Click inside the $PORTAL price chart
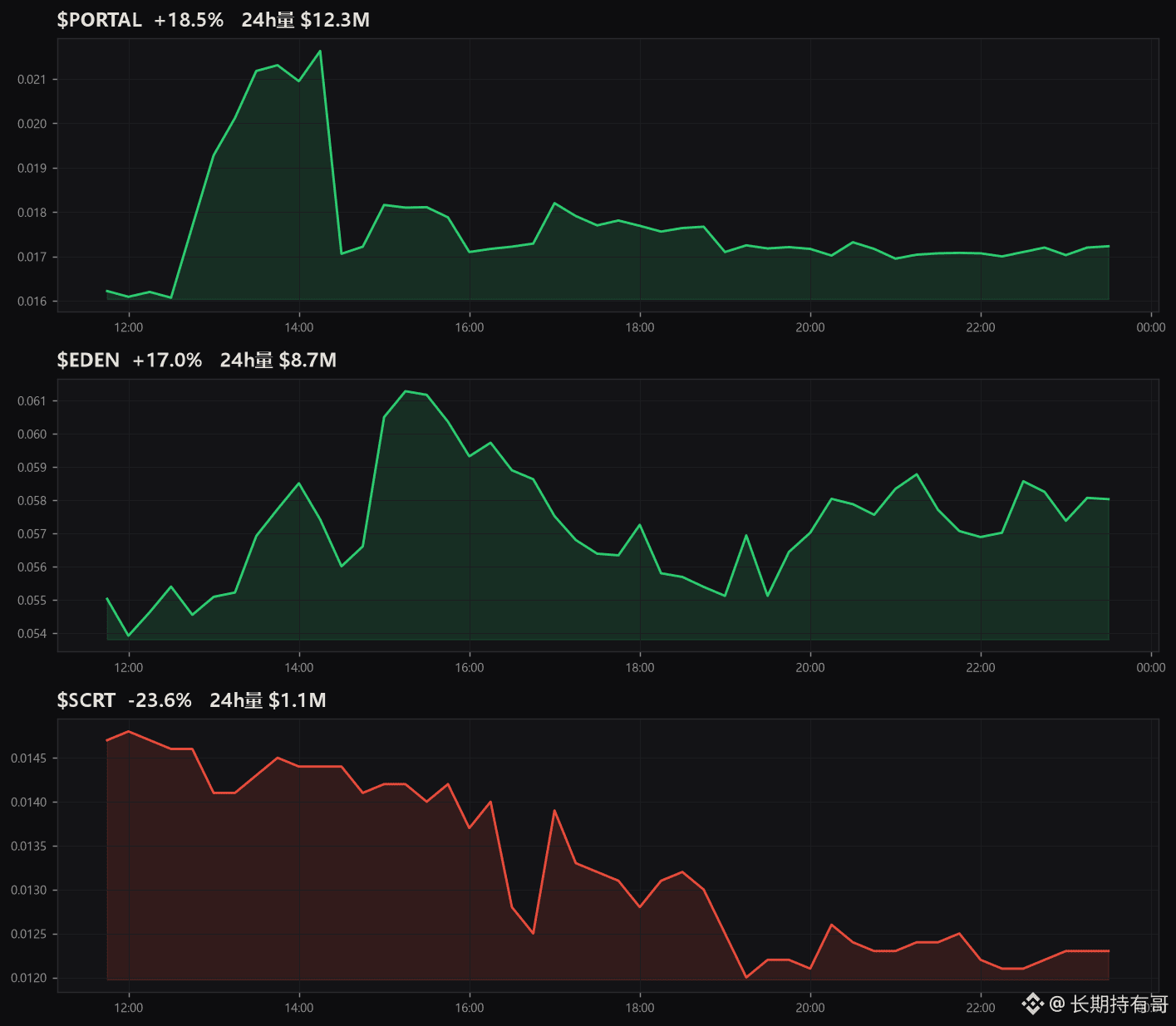The height and width of the screenshot is (1026, 1176). click(608, 174)
